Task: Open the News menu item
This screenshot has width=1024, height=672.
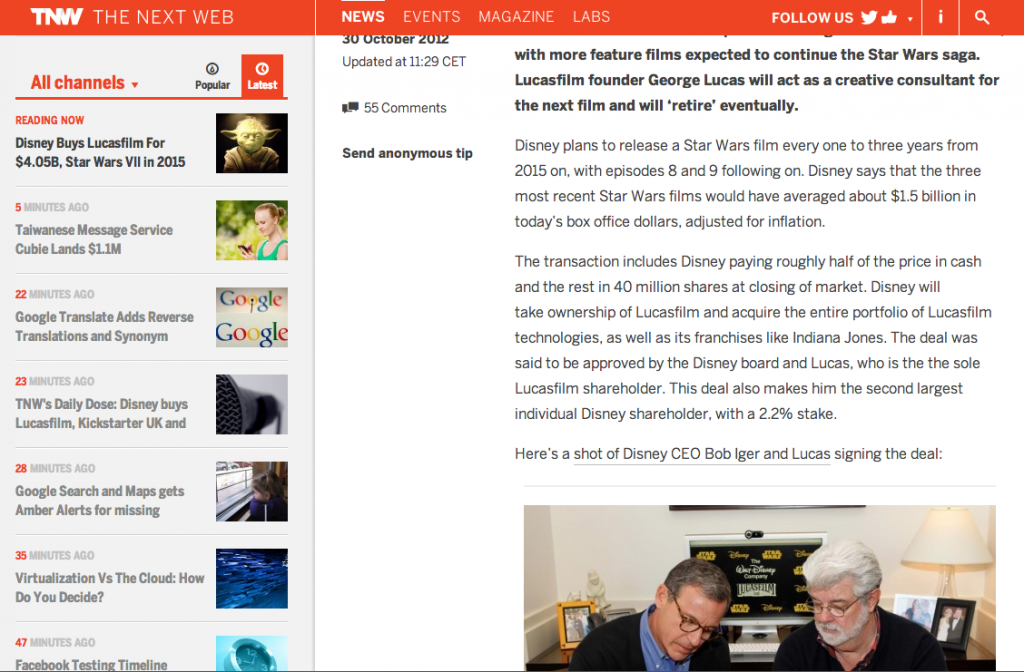Action: coord(362,17)
